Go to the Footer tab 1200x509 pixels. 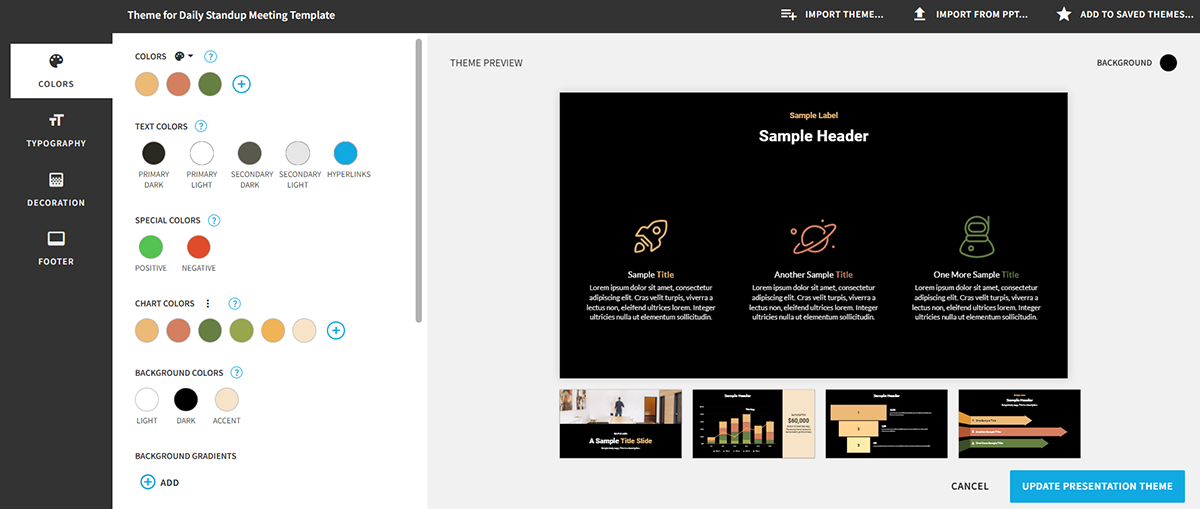(56, 247)
